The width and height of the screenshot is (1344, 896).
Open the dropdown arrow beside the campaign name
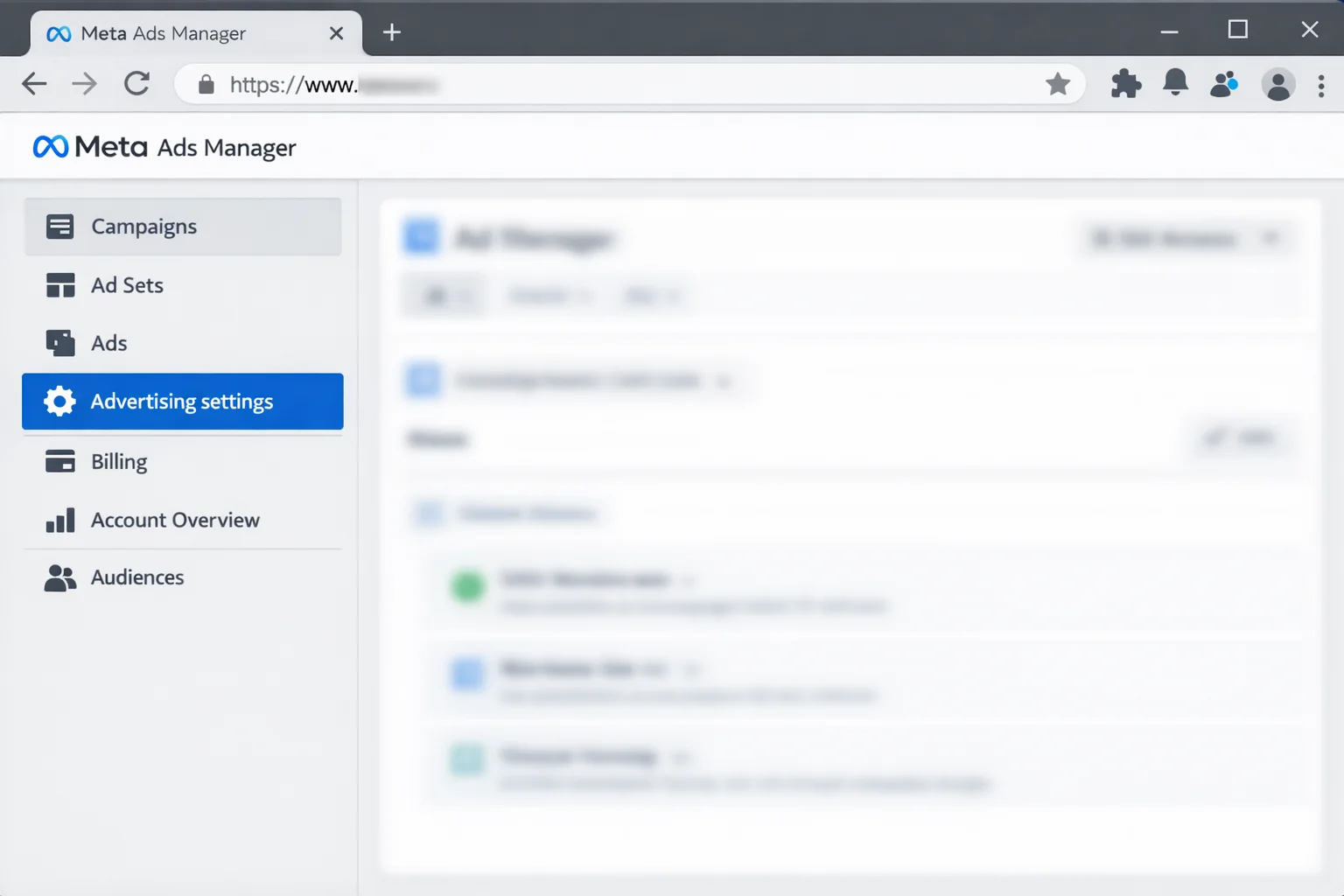(x=724, y=381)
